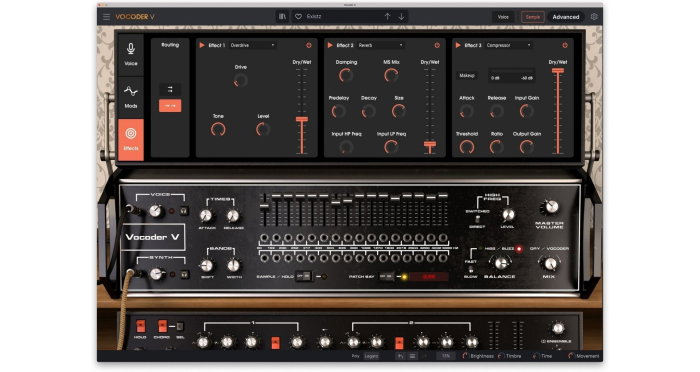Adjust the Hiss/Buzz Balance knob
The image size is (700, 372).
tap(501, 263)
